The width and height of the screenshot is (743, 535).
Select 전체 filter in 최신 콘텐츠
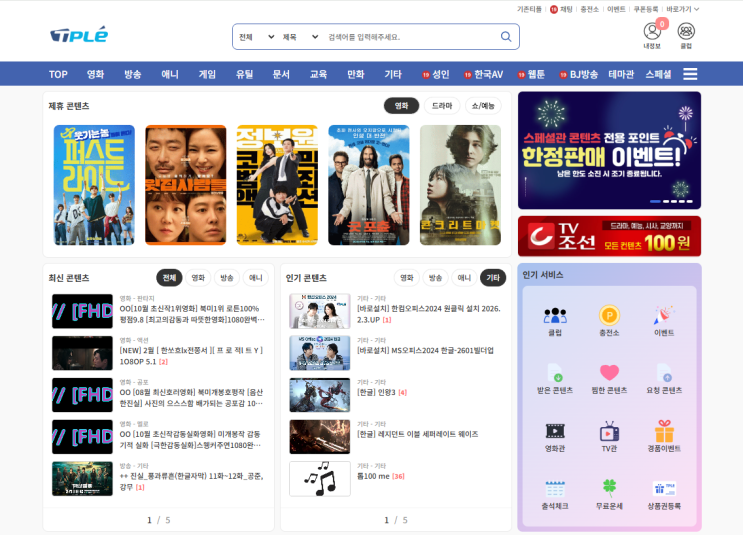click(169, 278)
